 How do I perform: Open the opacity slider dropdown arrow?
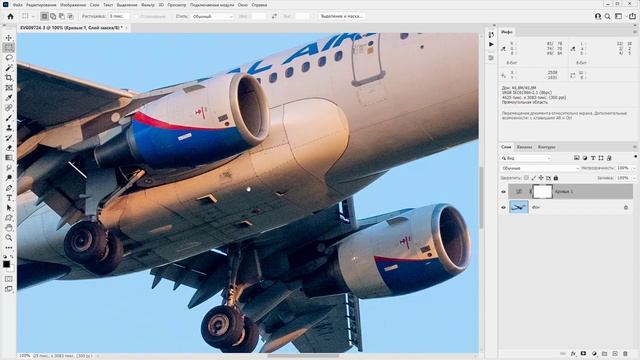(x=634, y=168)
